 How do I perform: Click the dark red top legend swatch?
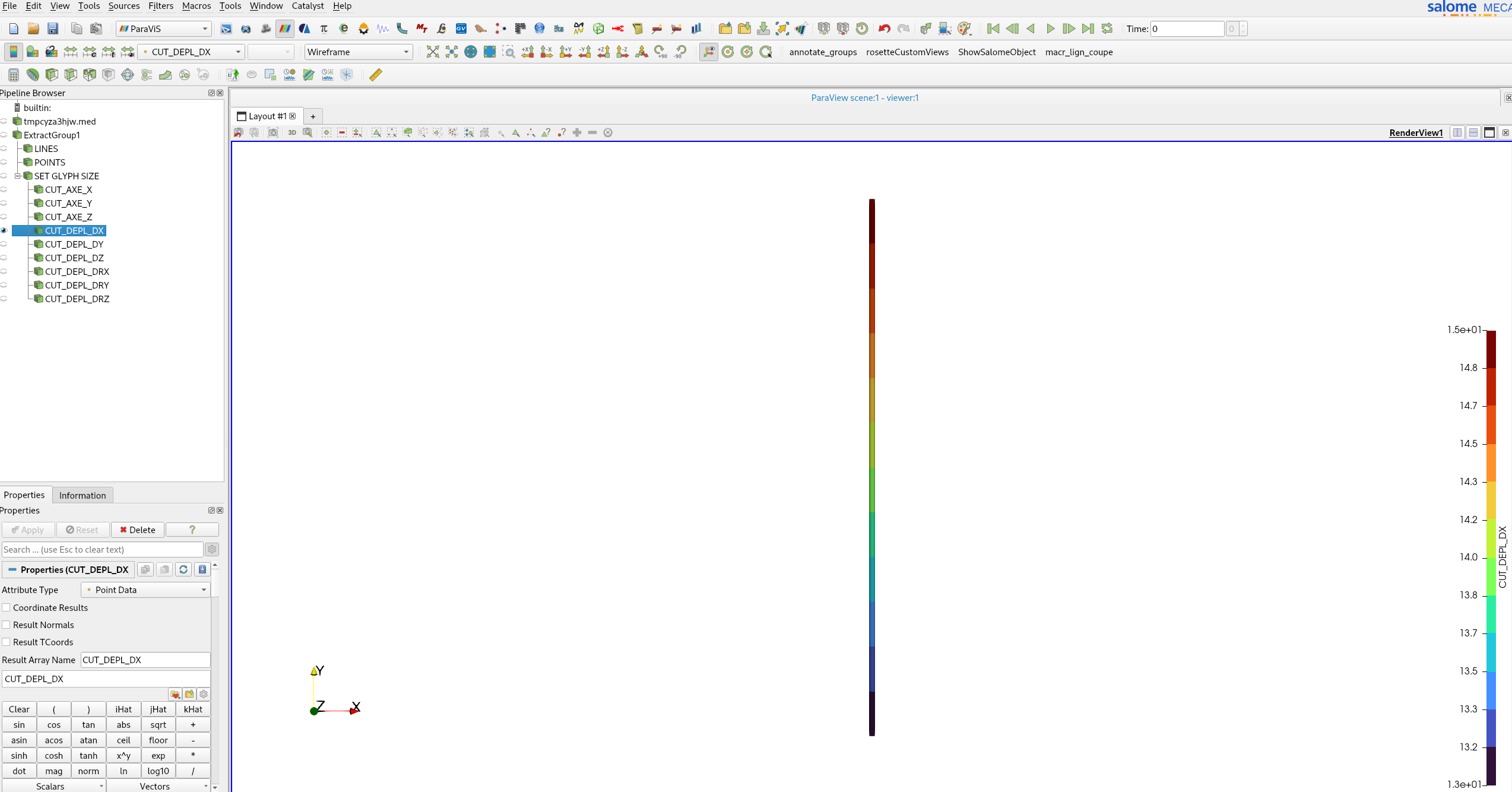[1491, 349]
